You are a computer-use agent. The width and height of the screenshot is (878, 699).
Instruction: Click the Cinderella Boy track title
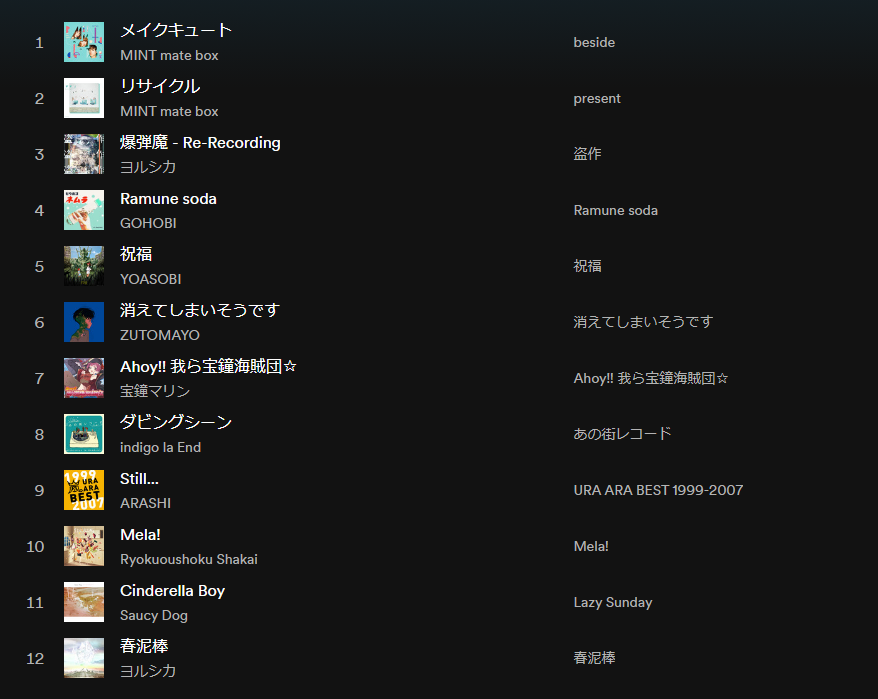[x=172, y=591]
